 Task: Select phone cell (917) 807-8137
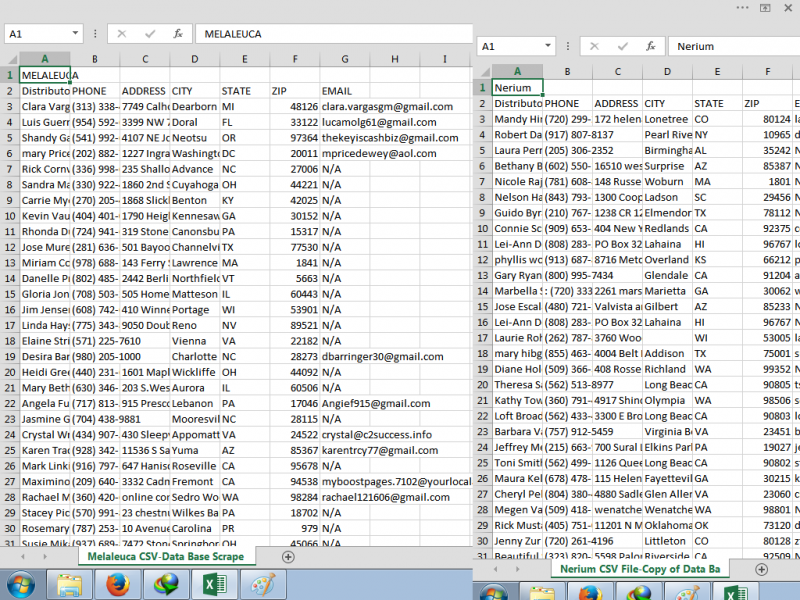coord(567,135)
